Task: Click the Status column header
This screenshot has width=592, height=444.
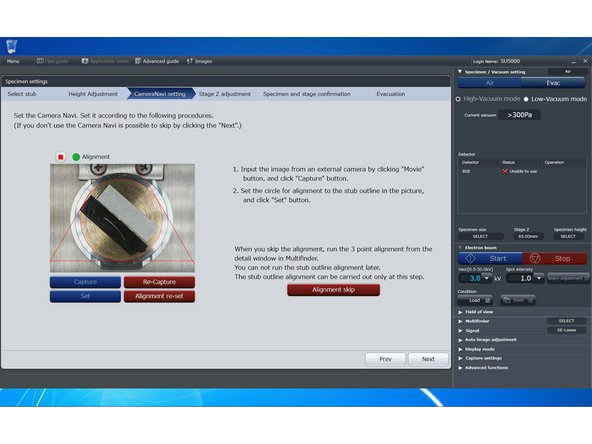Action: coord(508,162)
